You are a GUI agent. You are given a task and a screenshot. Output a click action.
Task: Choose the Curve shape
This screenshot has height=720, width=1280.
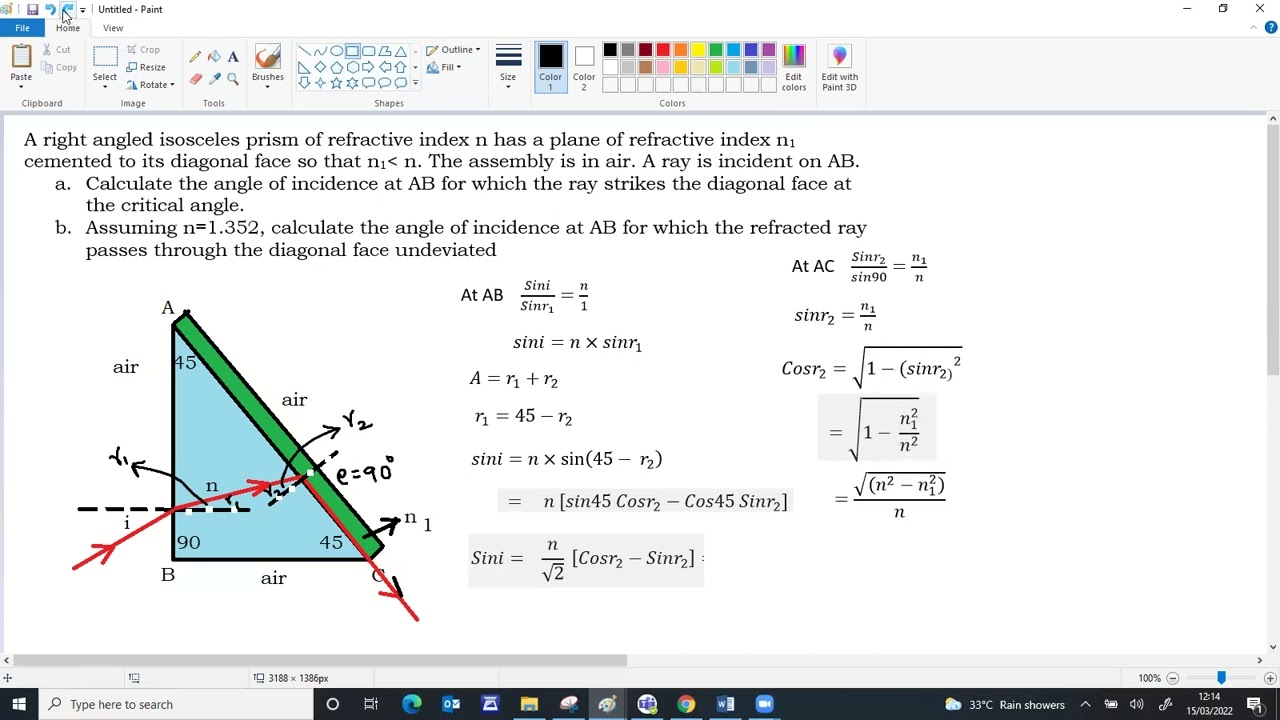click(x=320, y=51)
